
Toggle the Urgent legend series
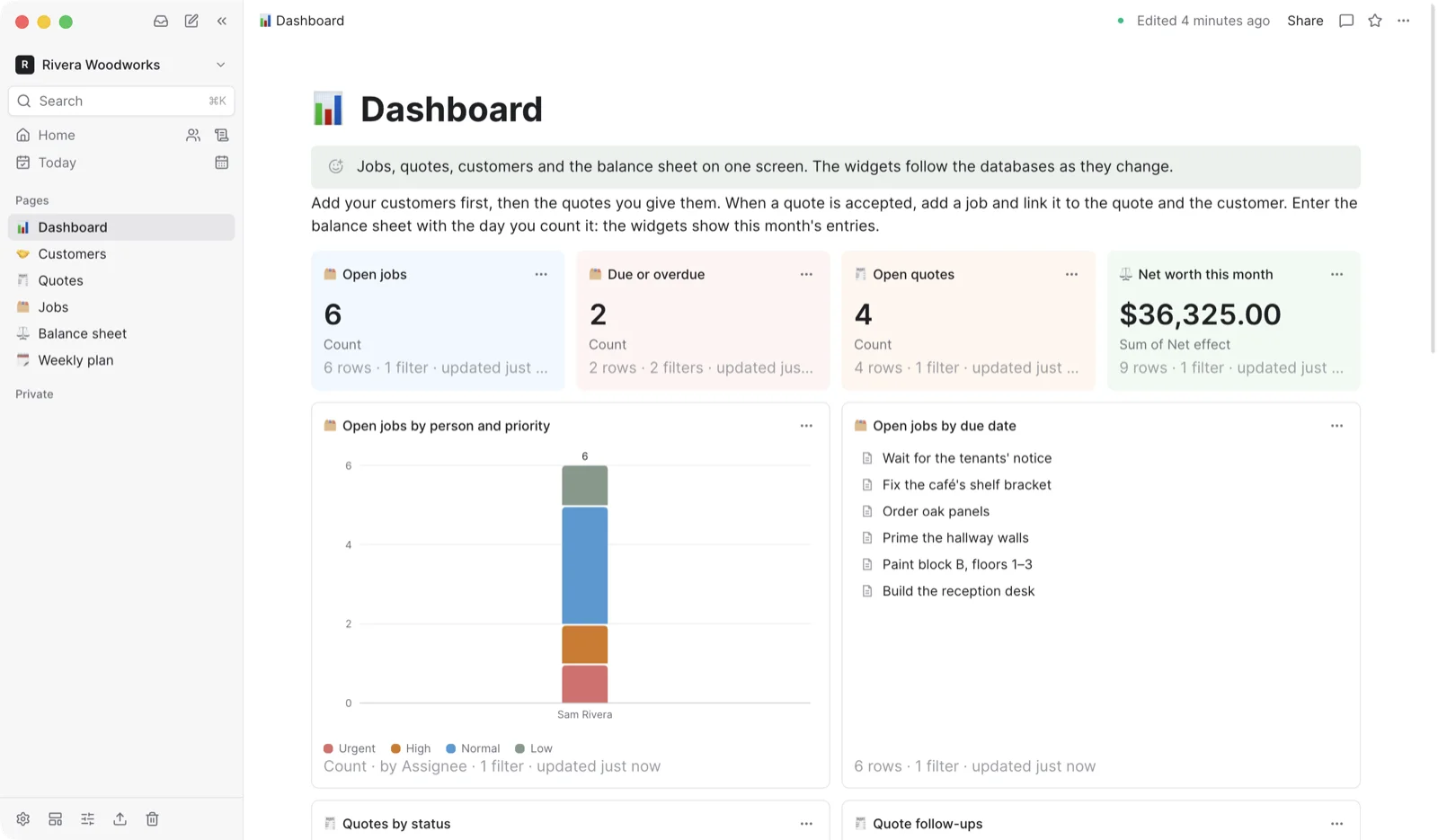(350, 748)
